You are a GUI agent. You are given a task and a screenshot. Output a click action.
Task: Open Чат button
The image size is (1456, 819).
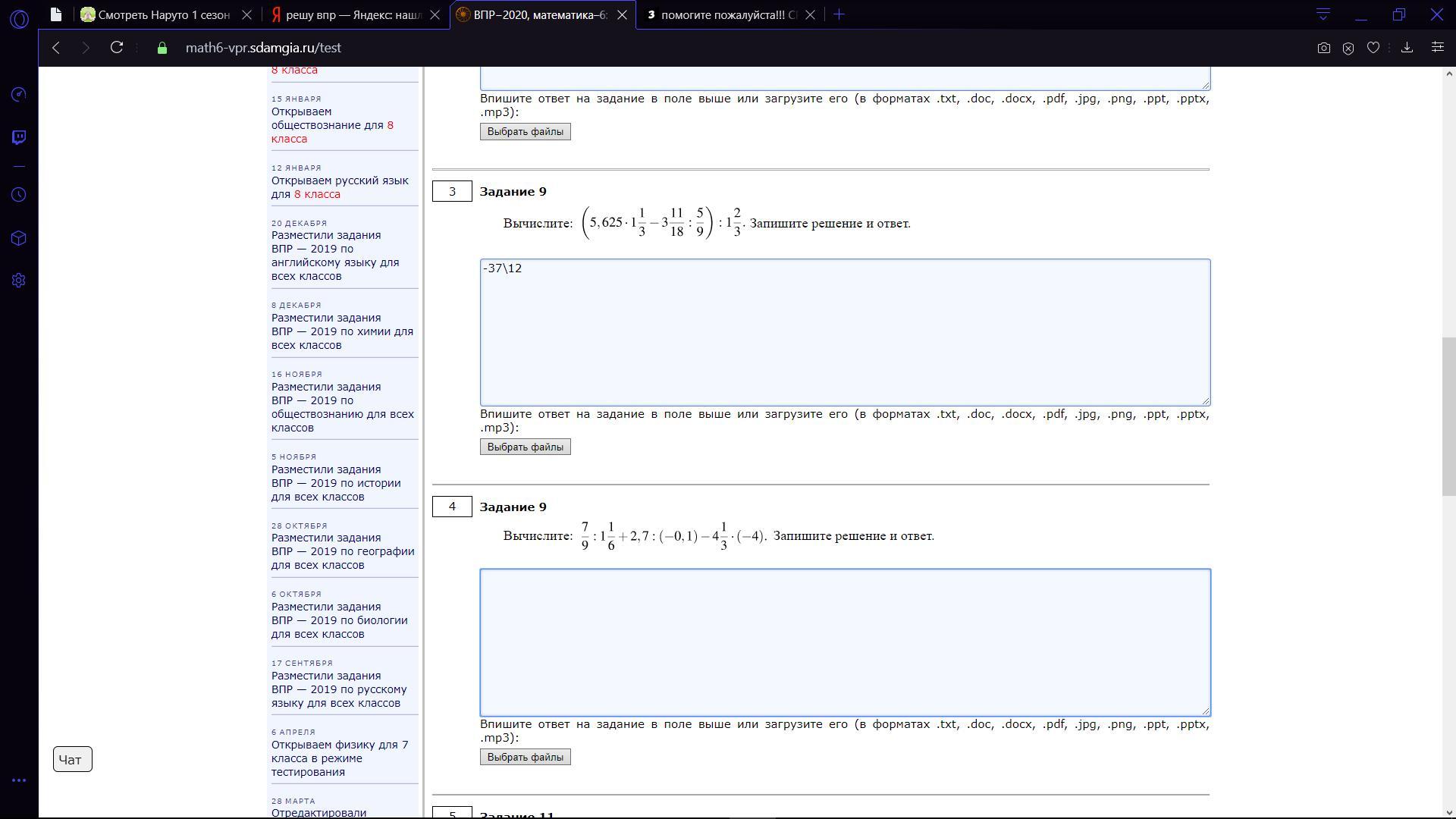[x=72, y=759]
